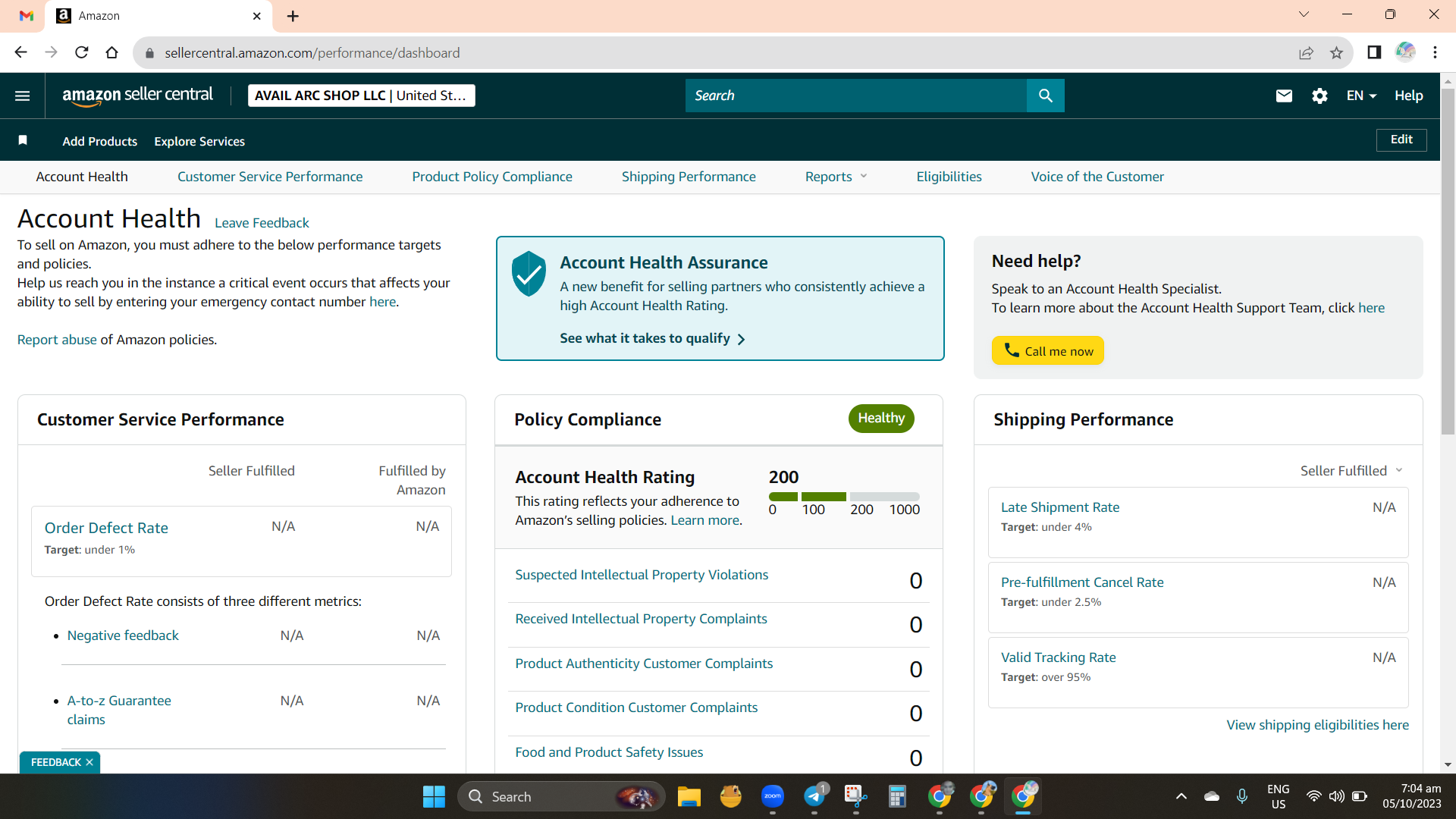Click the Healthy status badge
Viewport: 1456px width, 819px height.
pyautogui.click(x=881, y=419)
